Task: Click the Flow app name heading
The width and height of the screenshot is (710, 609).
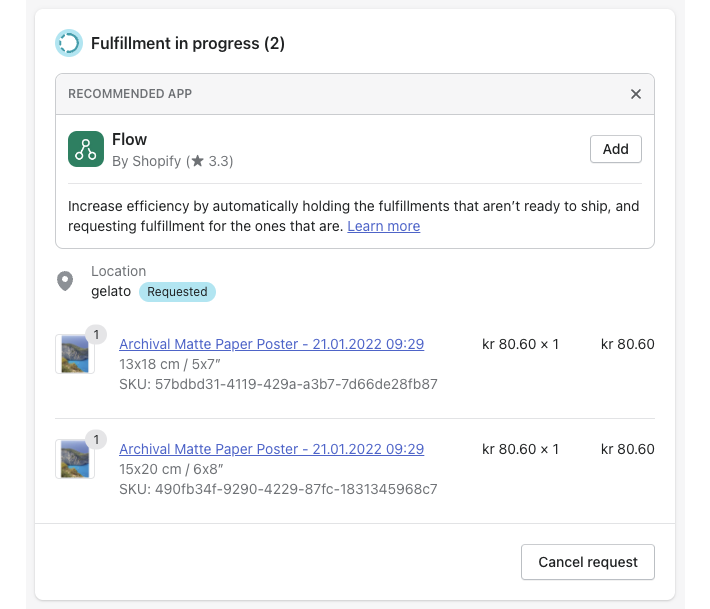Action: click(130, 139)
